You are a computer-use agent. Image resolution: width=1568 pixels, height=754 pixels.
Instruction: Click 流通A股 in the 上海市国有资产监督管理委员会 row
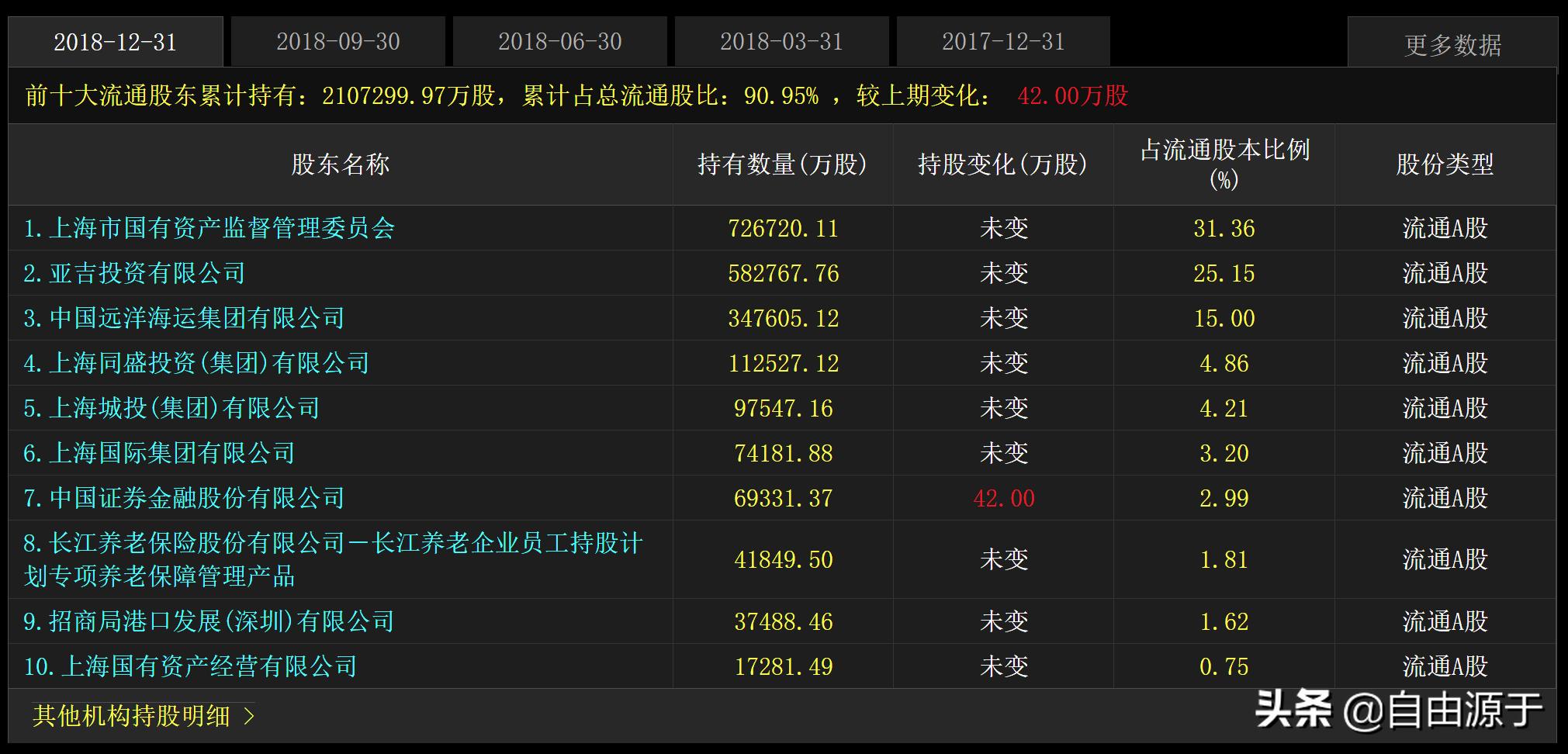(1445, 228)
